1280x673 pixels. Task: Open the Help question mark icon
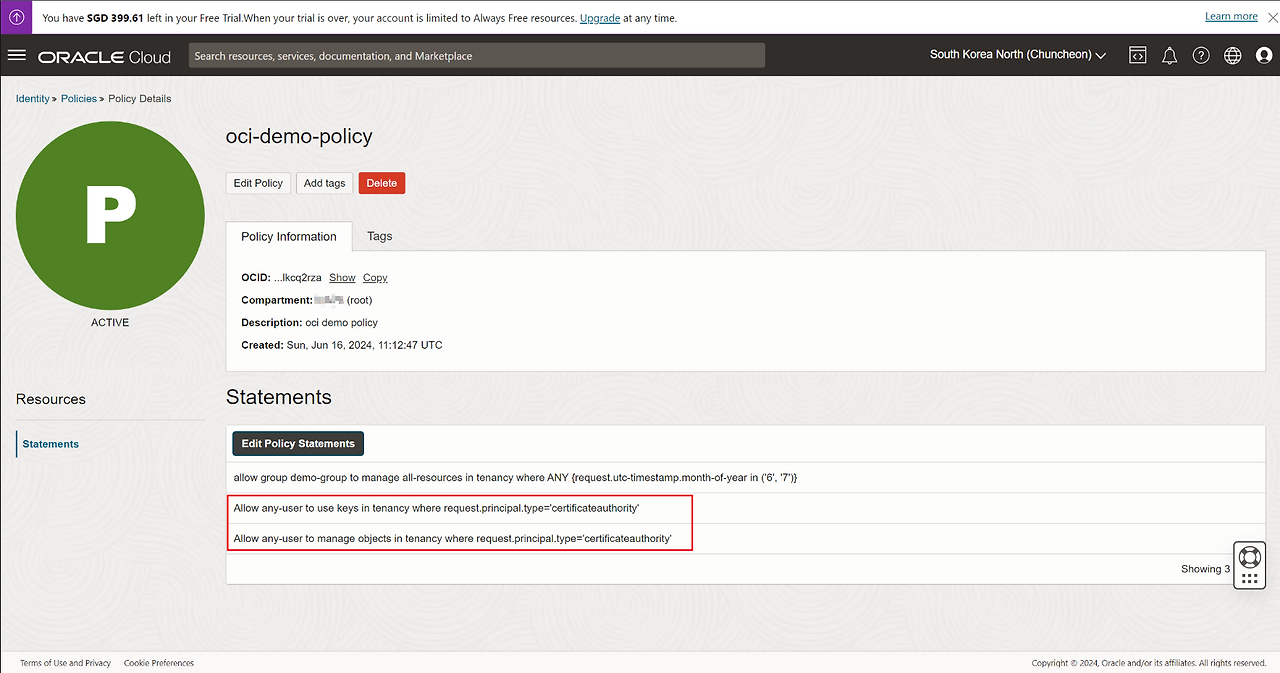(x=1201, y=56)
